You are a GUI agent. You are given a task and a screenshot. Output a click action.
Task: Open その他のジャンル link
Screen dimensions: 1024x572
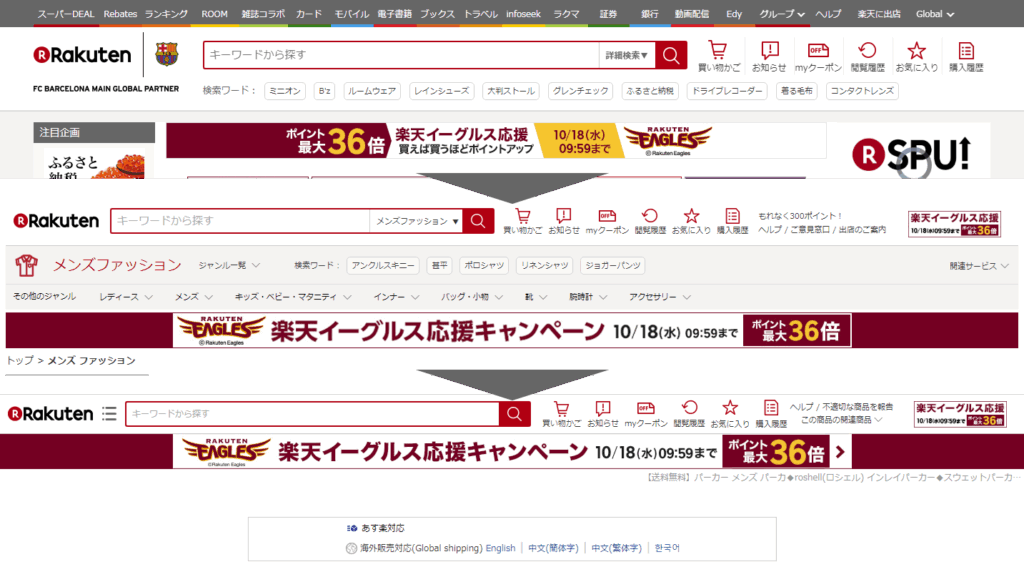click(x=44, y=296)
